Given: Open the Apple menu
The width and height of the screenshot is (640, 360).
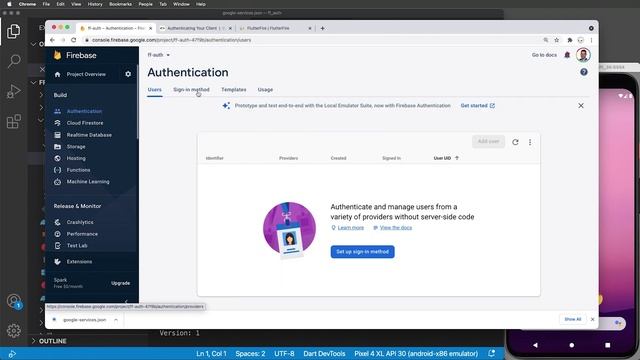Looking at the screenshot, I should click(x=9, y=4).
